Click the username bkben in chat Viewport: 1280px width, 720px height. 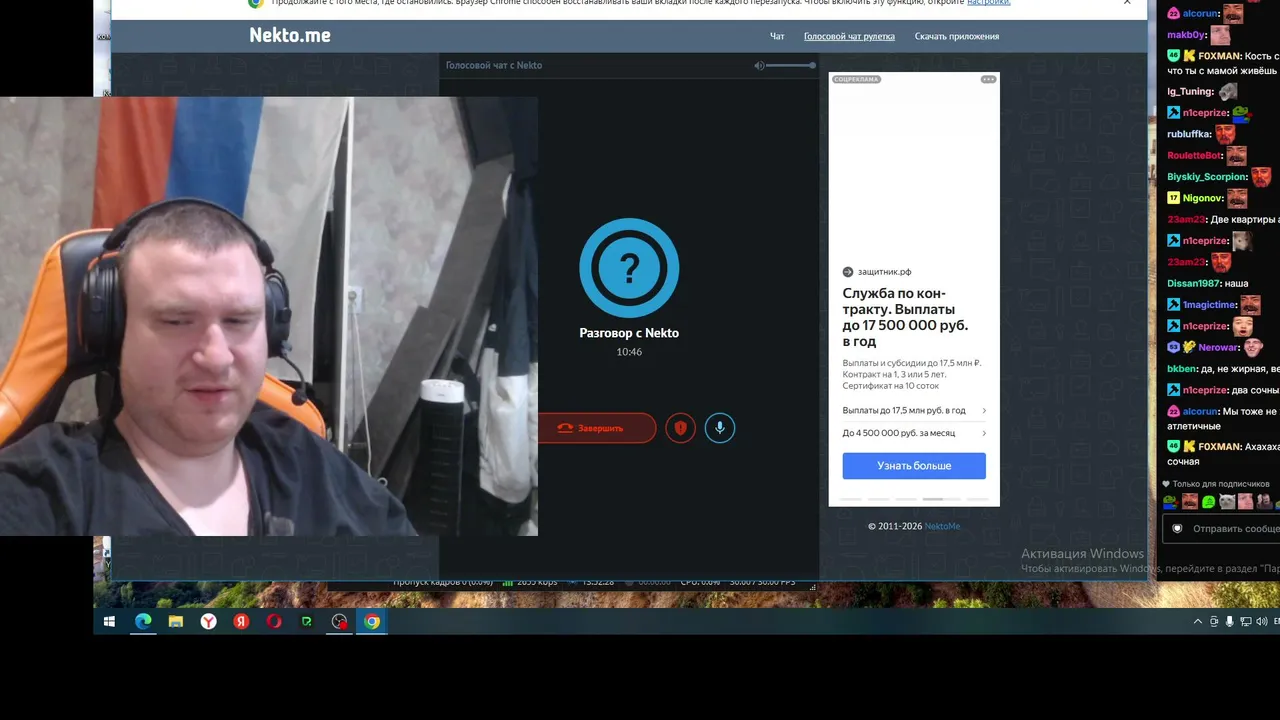(1182, 369)
